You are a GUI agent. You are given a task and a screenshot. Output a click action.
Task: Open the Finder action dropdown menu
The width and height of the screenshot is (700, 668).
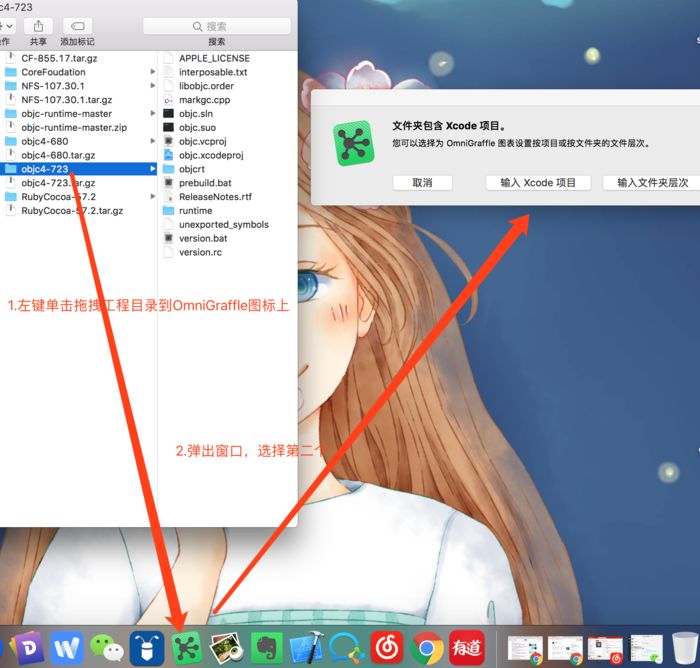[x=8, y=26]
